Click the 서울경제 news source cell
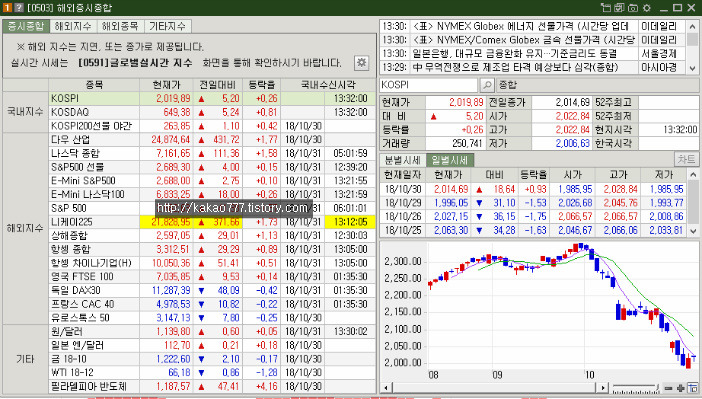This screenshot has height=399, width=702. tap(662, 54)
